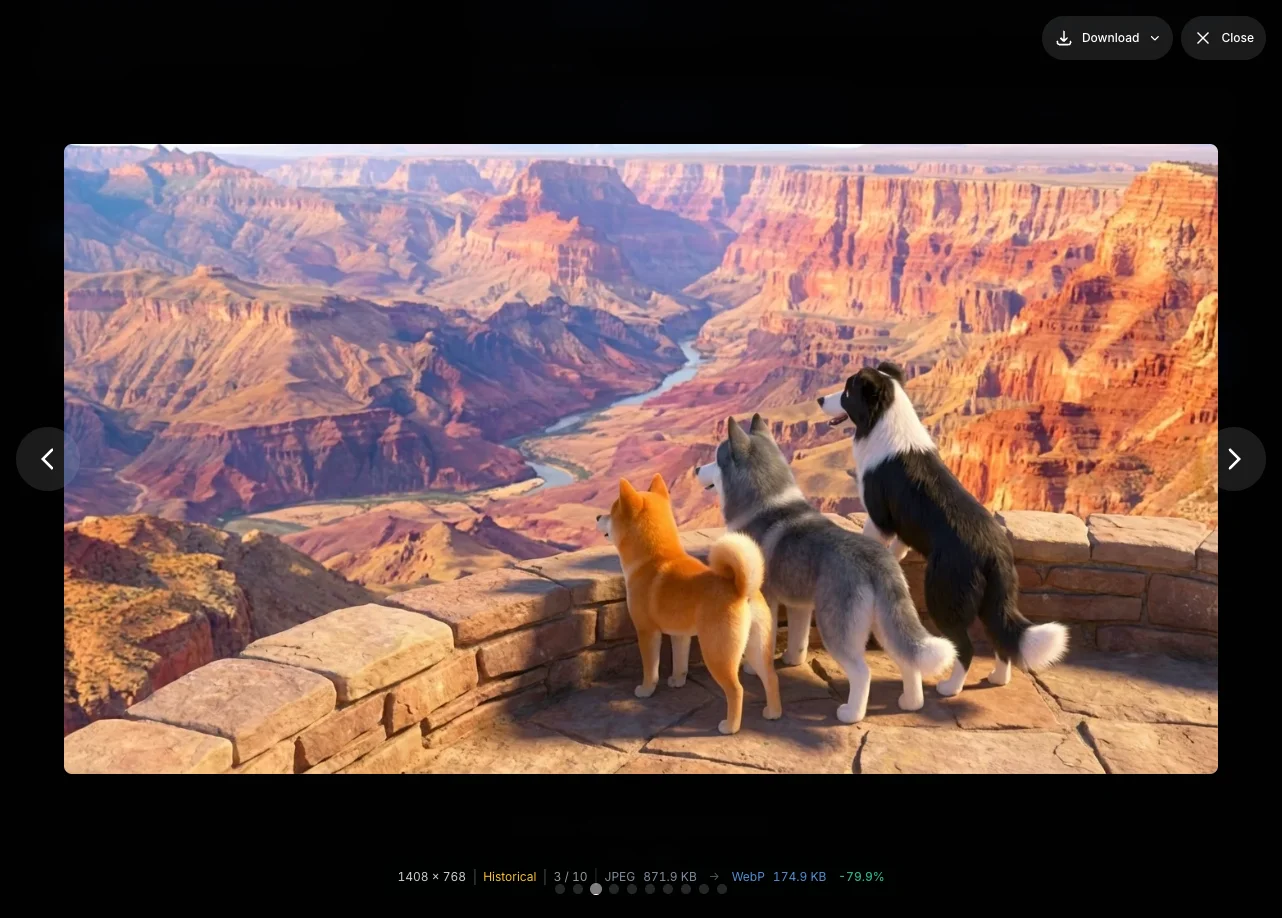Jump to the first image pagination dot
Viewport: 1282px width, 918px height.
pyautogui.click(x=560, y=889)
